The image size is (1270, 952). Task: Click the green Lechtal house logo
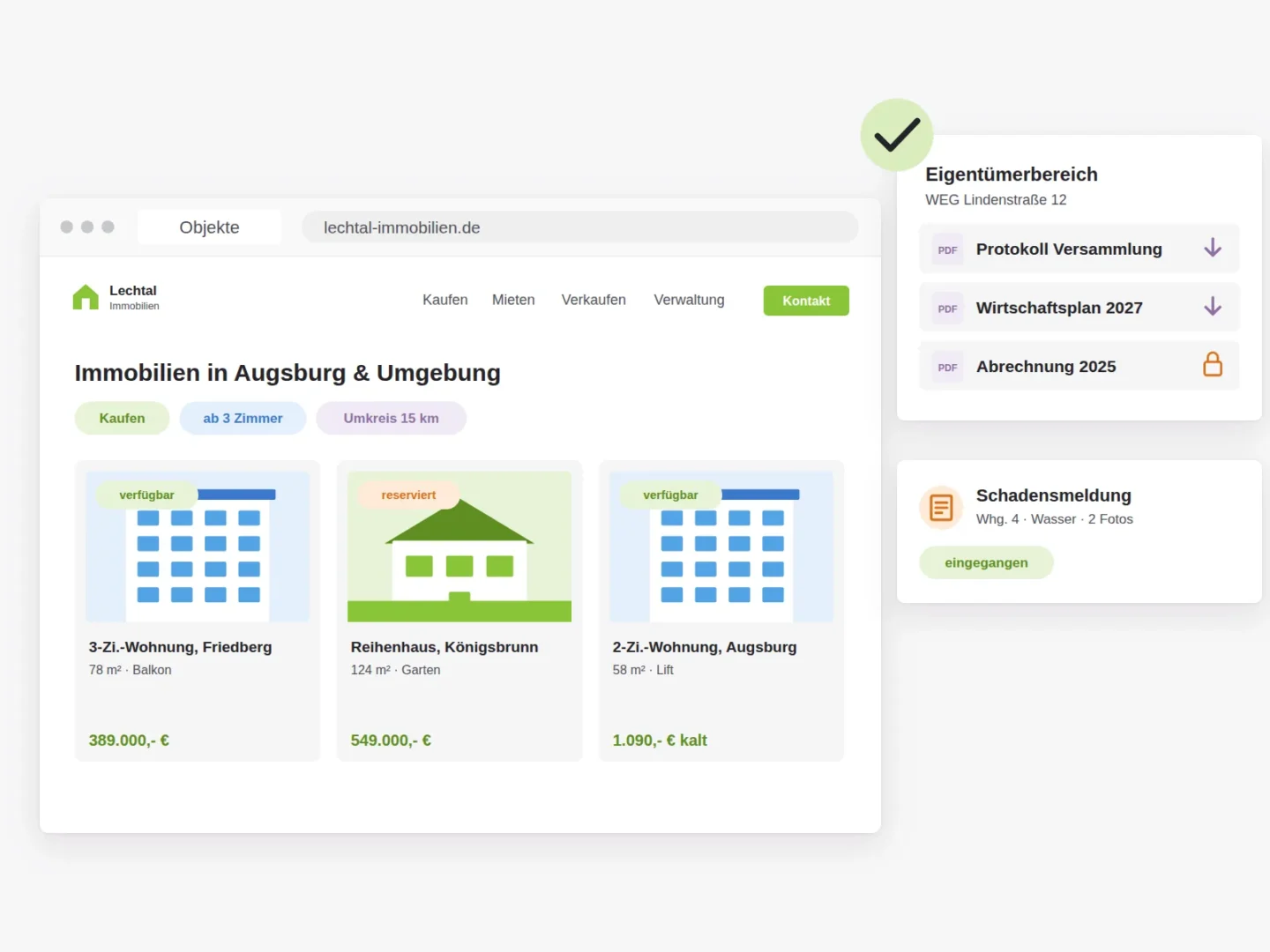(x=86, y=297)
